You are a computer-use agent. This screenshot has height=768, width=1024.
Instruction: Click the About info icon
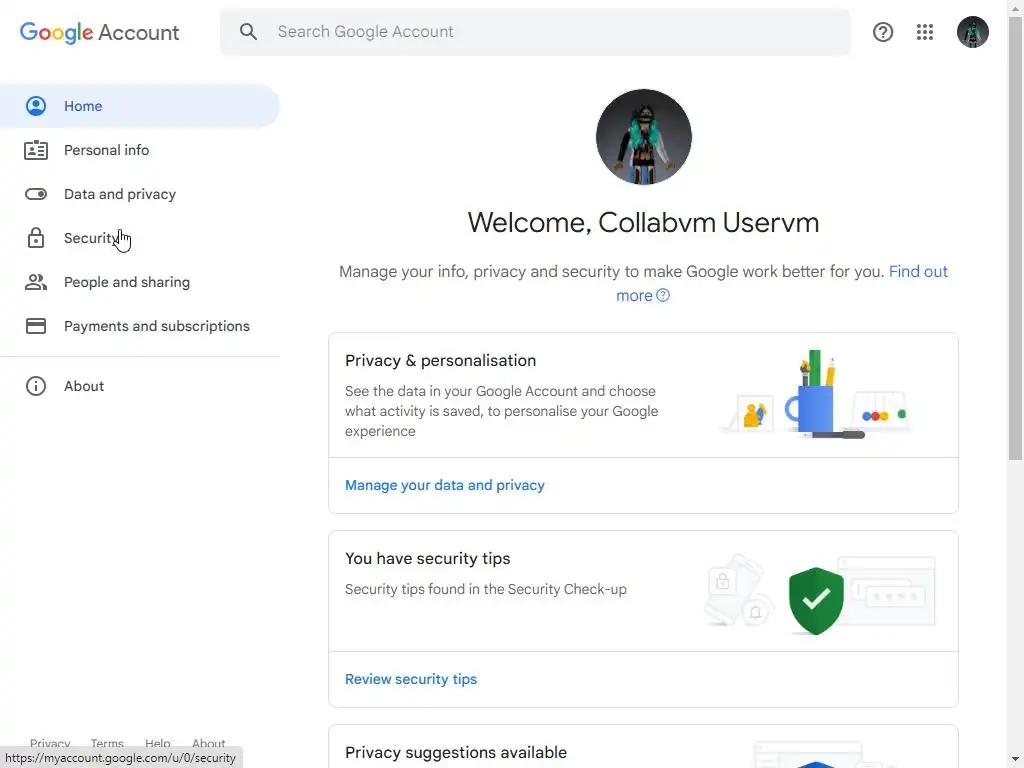tap(36, 386)
